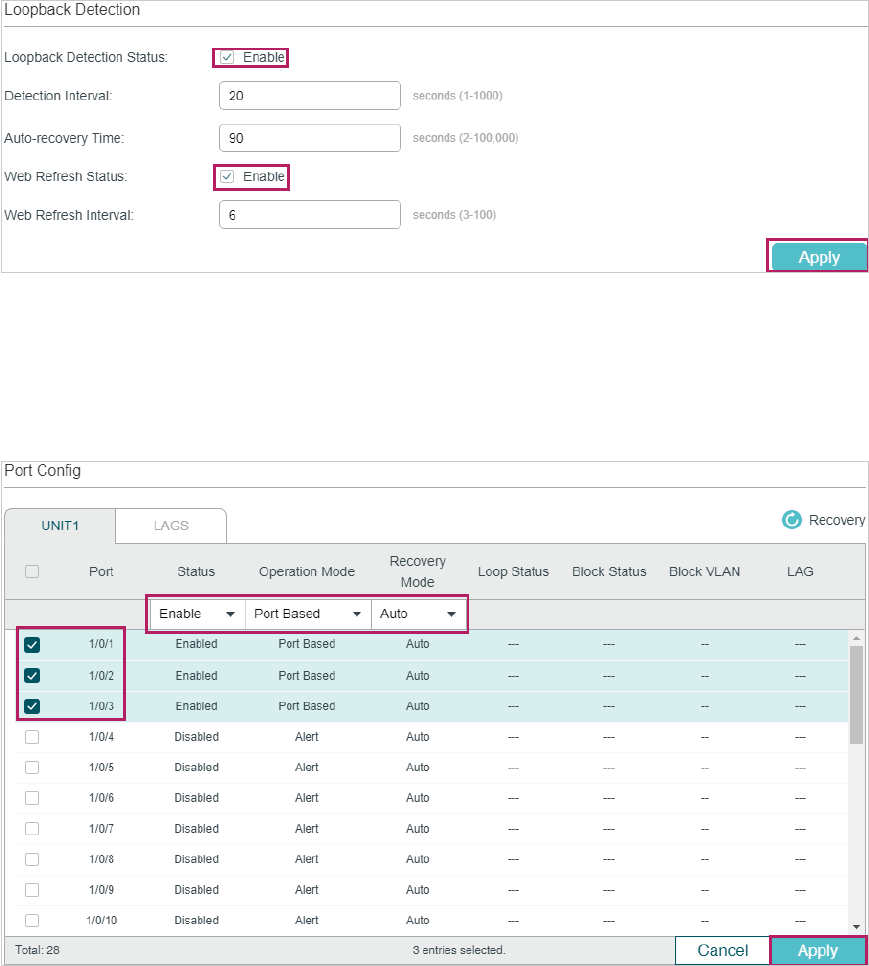Click the Recovery refresh icon
This screenshot has height=966, width=869.
(x=791, y=520)
